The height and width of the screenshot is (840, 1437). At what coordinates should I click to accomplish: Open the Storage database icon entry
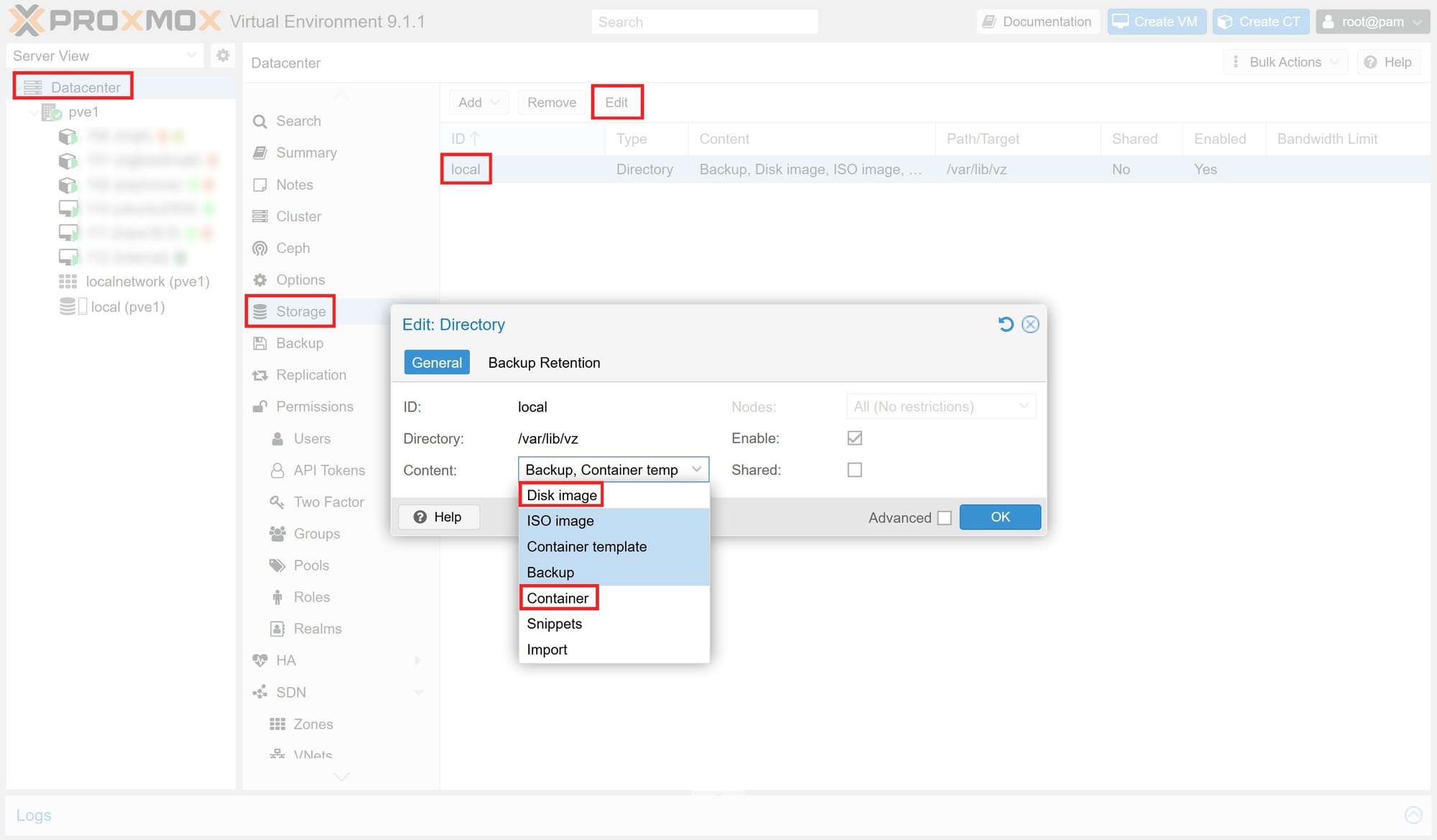tap(259, 311)
